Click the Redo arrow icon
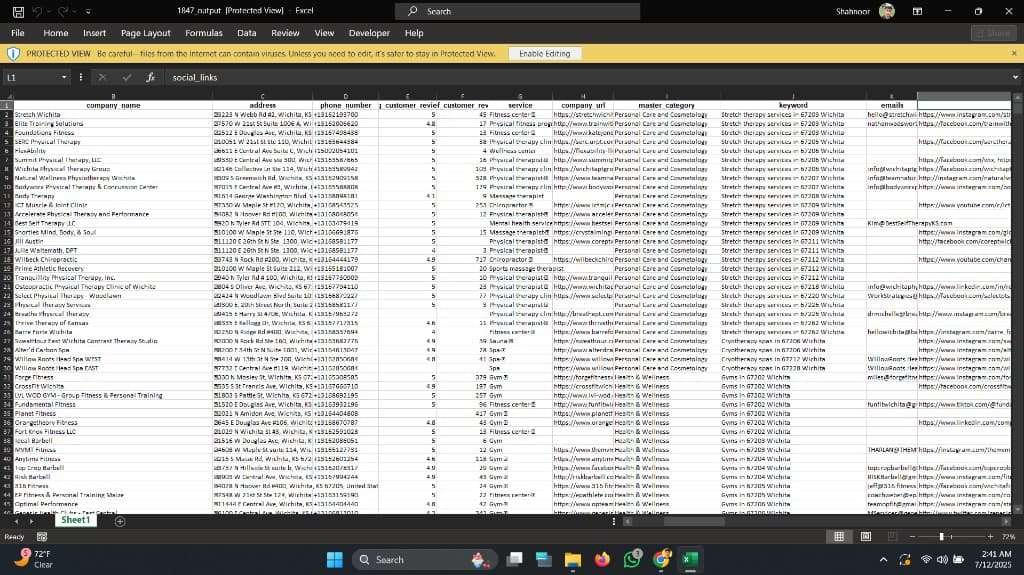The image size is (1024, 575). click(63, 11)
